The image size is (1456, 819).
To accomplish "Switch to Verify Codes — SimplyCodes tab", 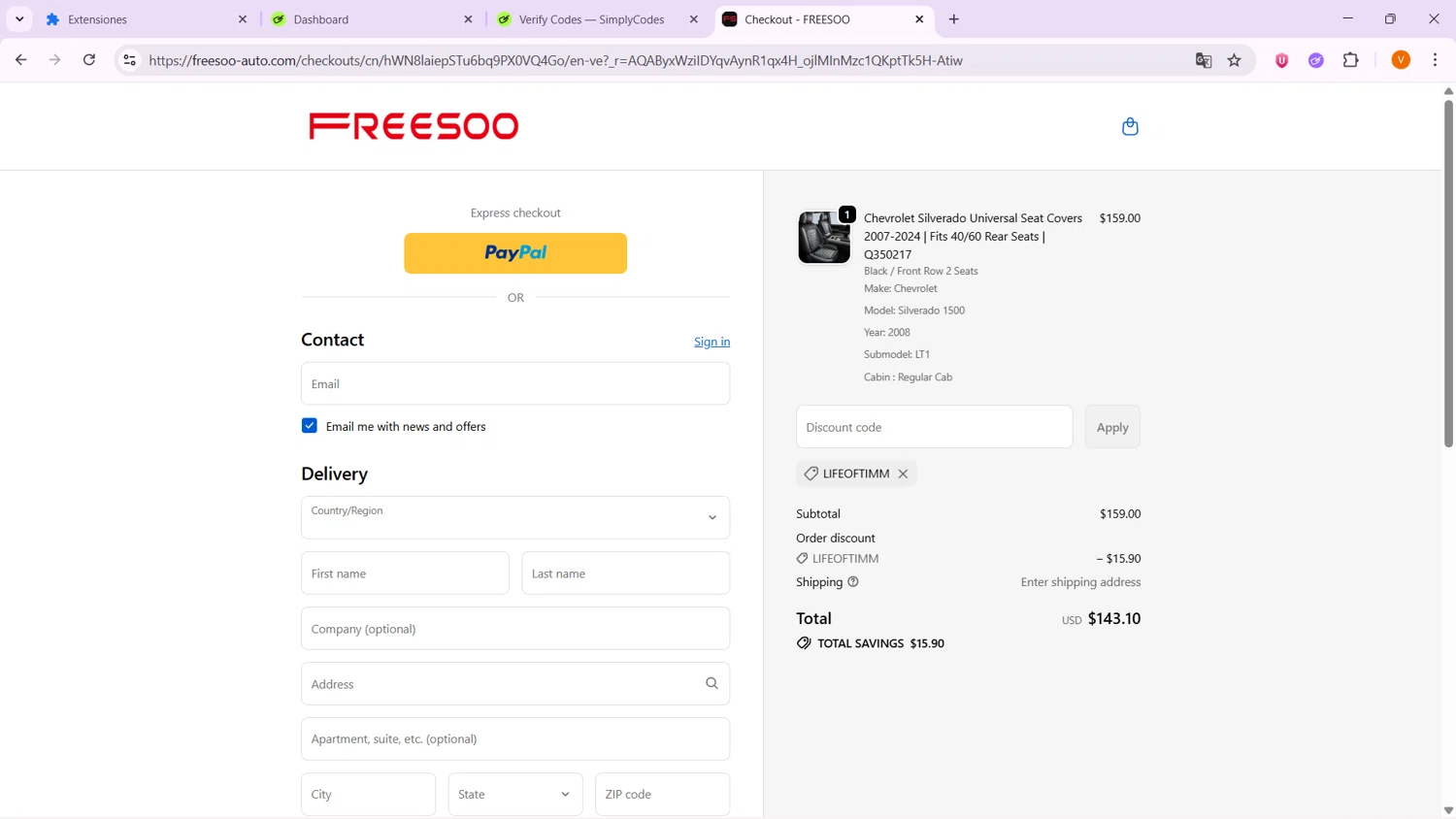I will coord(598,19).
